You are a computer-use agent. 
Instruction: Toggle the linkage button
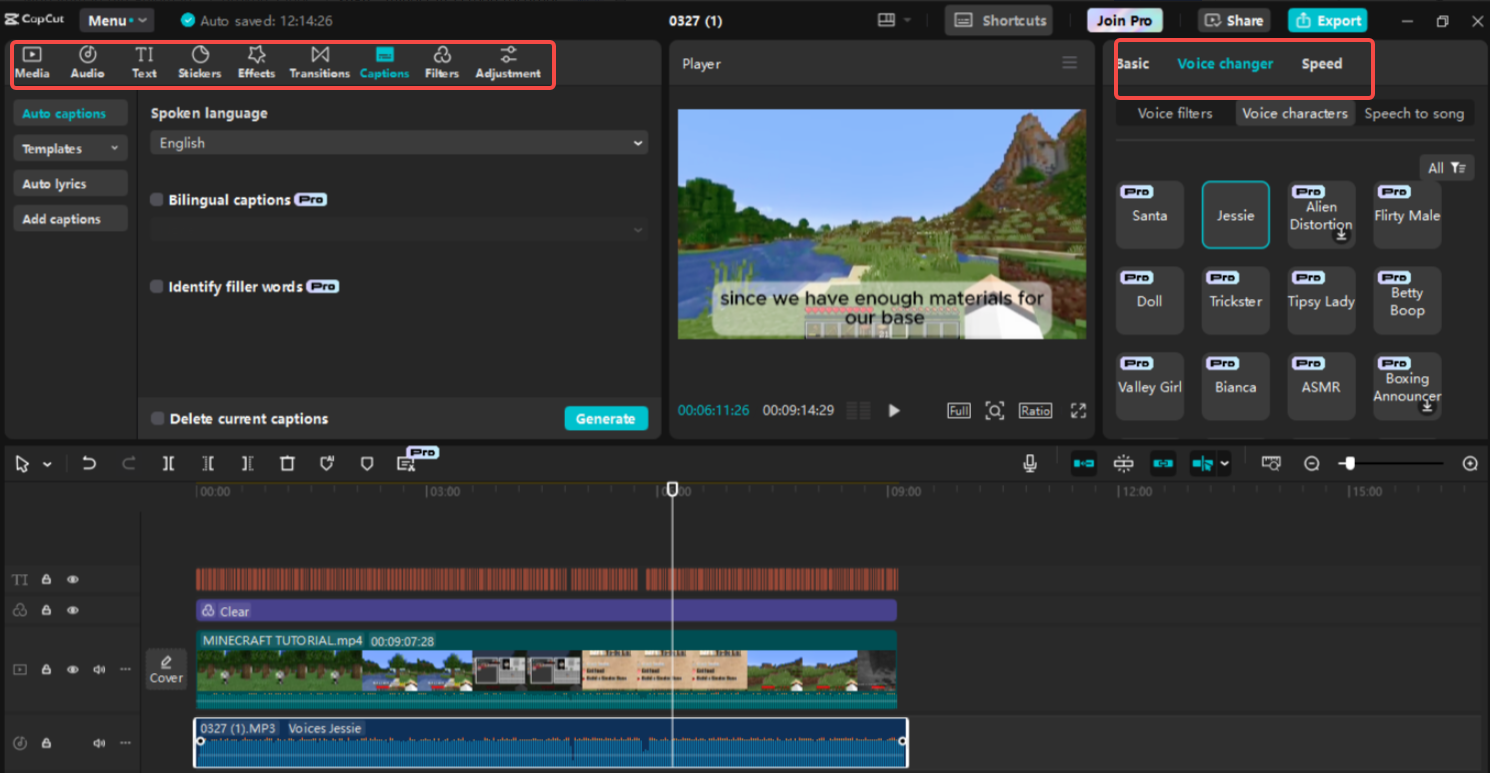click(1162, 464)
